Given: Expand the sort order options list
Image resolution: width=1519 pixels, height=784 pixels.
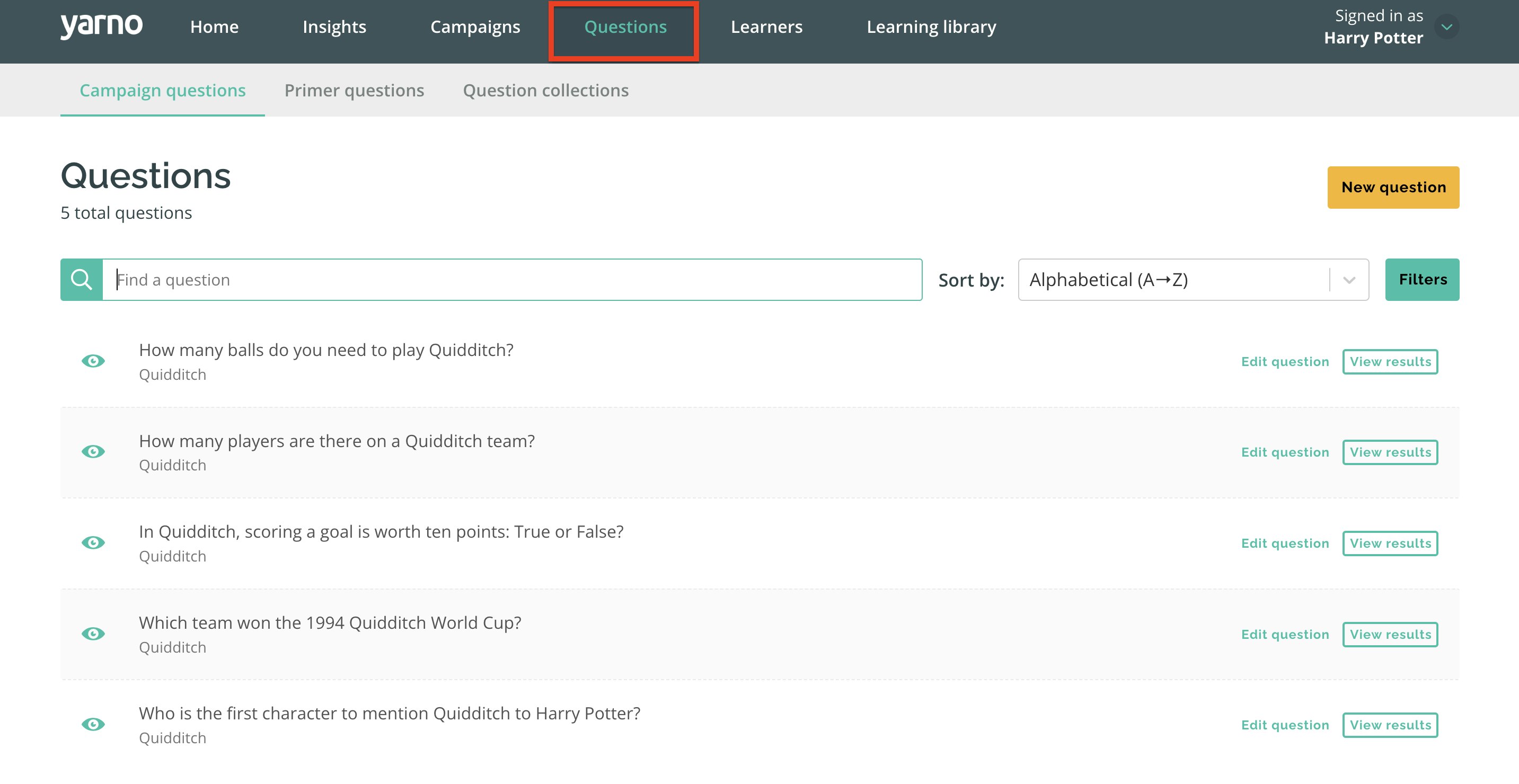Looking at the screenshot, I should (x=1349, y=279).
